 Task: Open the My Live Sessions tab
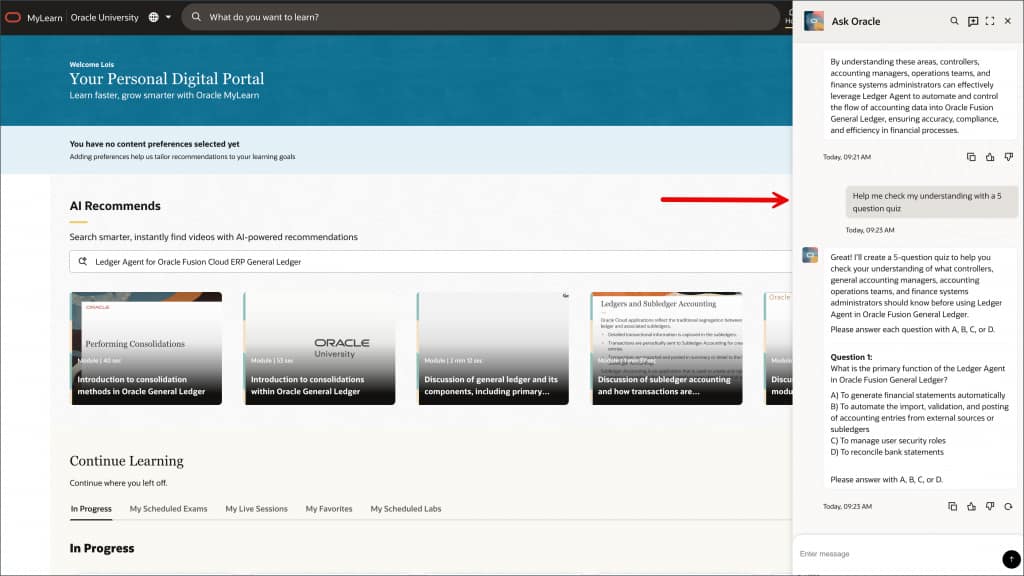pyautogui.click(x=256, y=509)
